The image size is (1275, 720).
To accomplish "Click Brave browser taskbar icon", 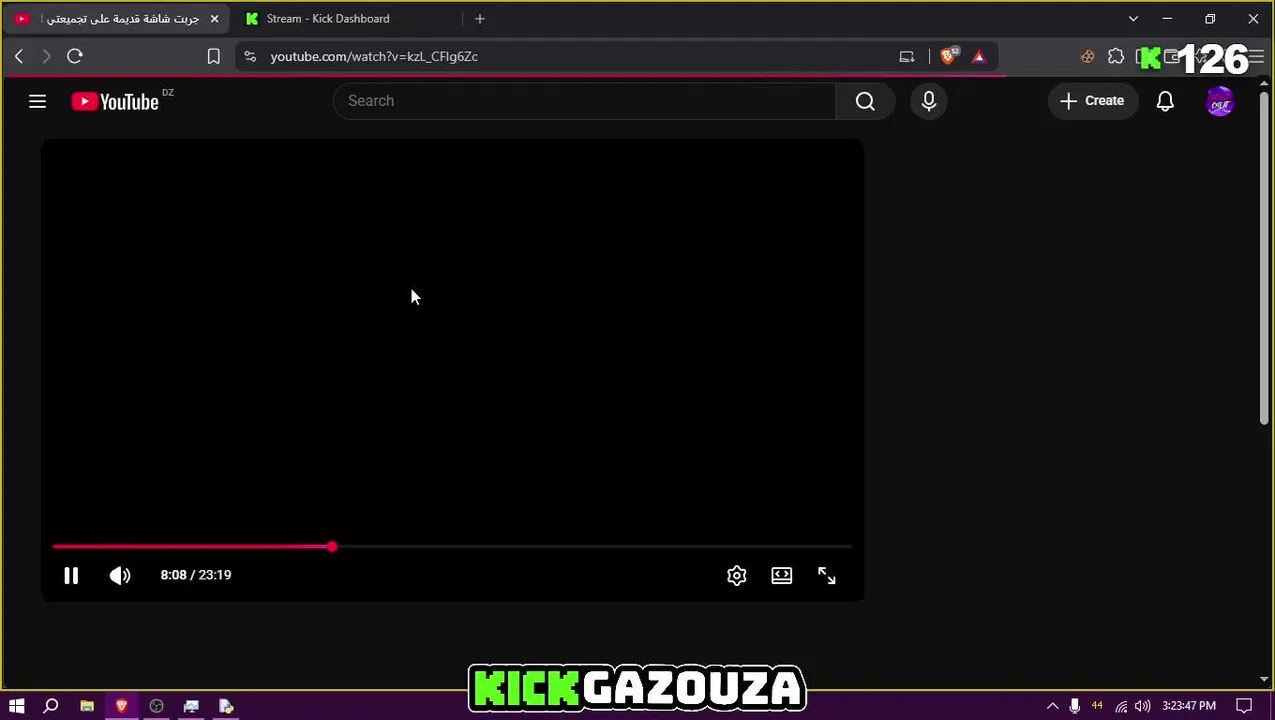I will click(122, 706).
